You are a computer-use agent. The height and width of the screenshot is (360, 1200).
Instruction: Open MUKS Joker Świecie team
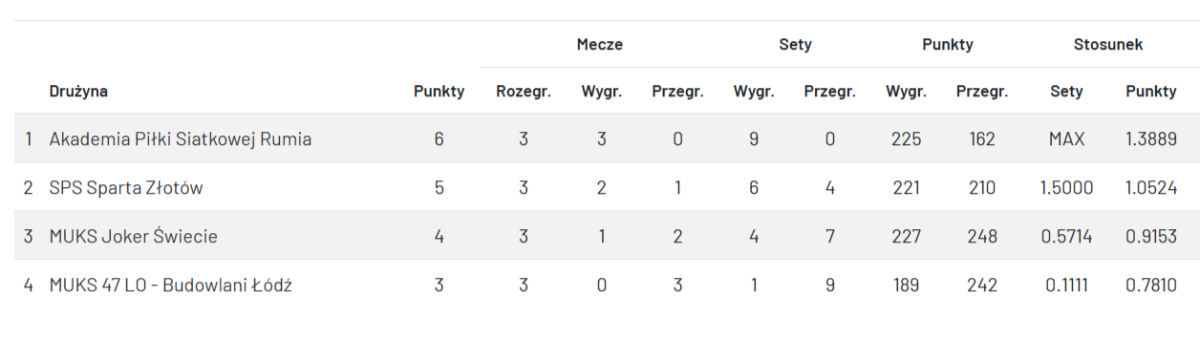133,237
